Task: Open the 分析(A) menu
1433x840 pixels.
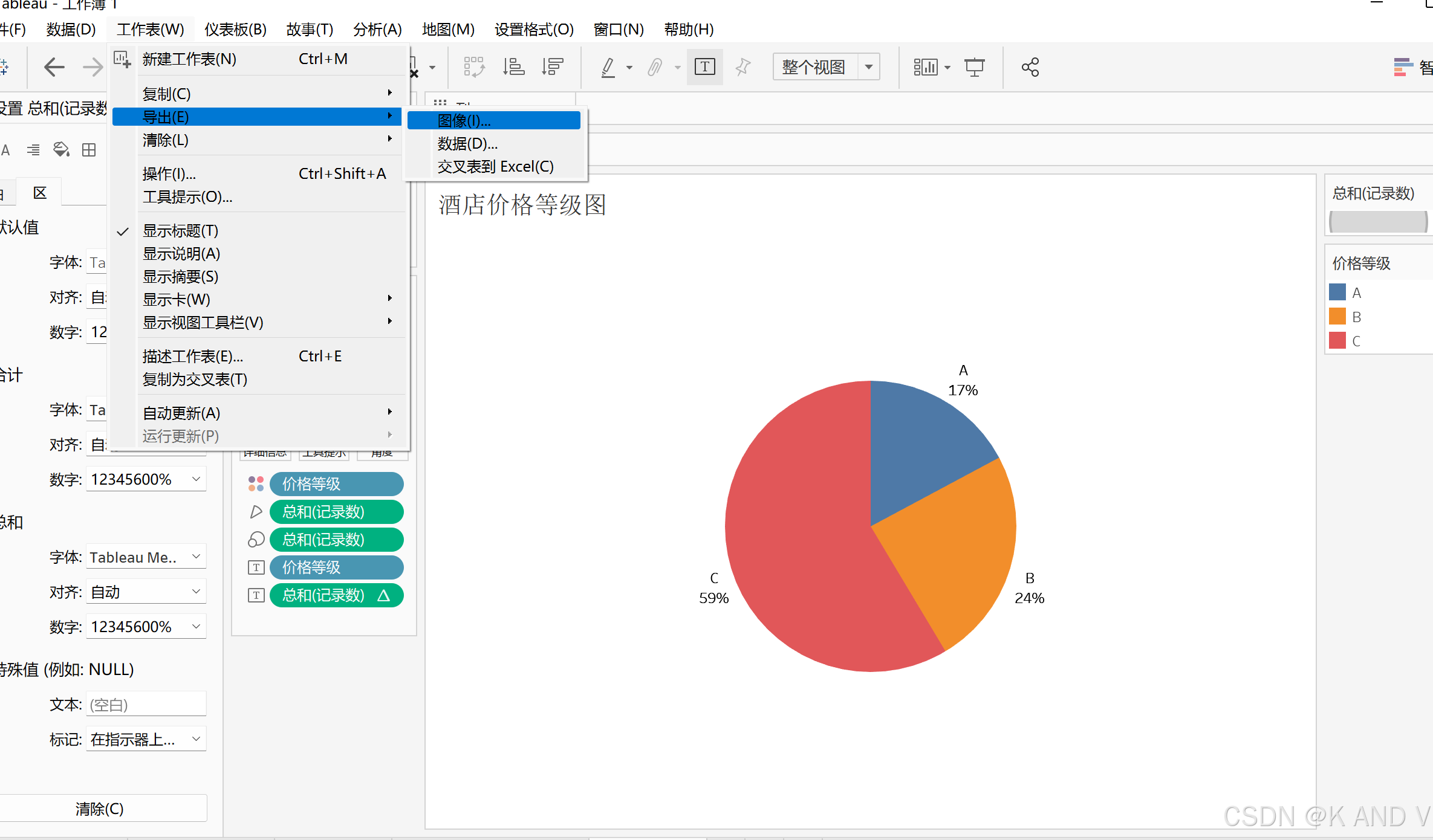Action: pyautogui.click(x=377, y=29)
